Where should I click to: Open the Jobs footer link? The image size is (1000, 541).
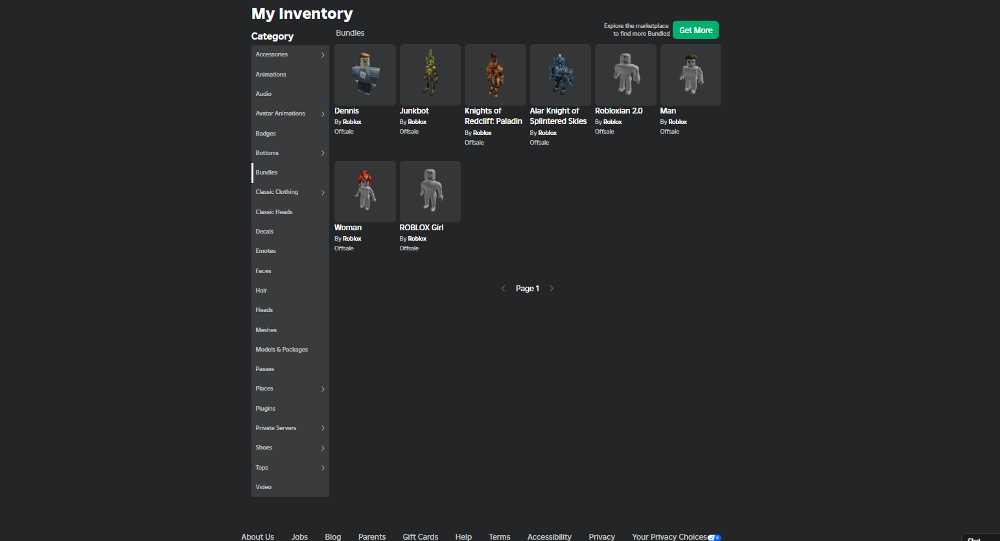[x=300, y=537]
